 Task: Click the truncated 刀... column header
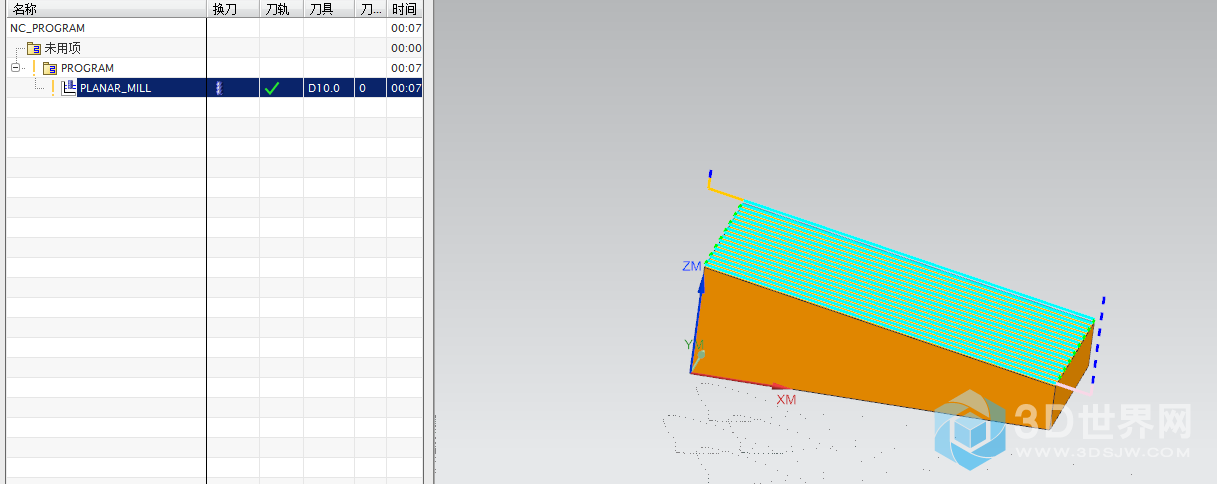coord(370,9)
